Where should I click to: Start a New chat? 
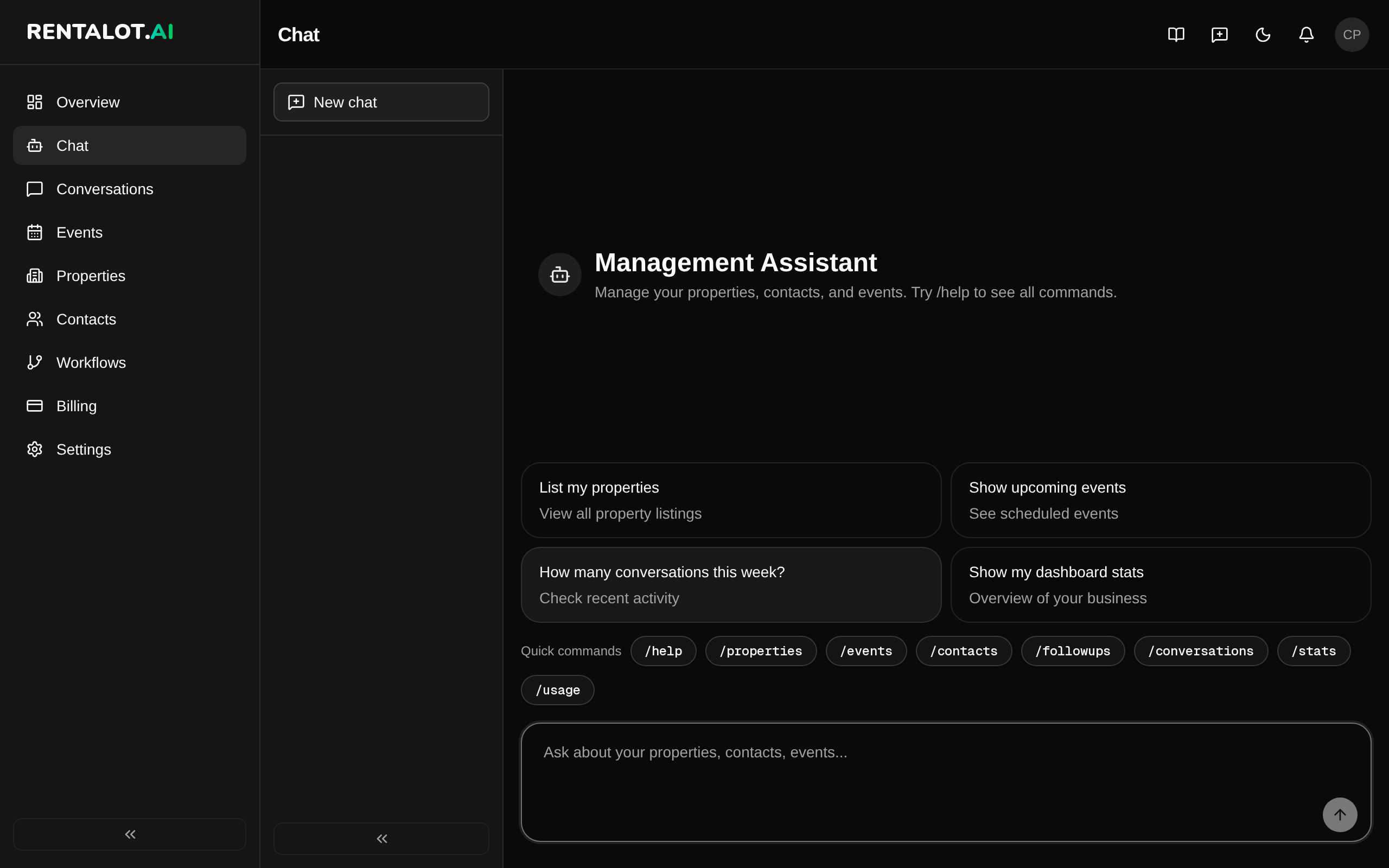(381, 102)
